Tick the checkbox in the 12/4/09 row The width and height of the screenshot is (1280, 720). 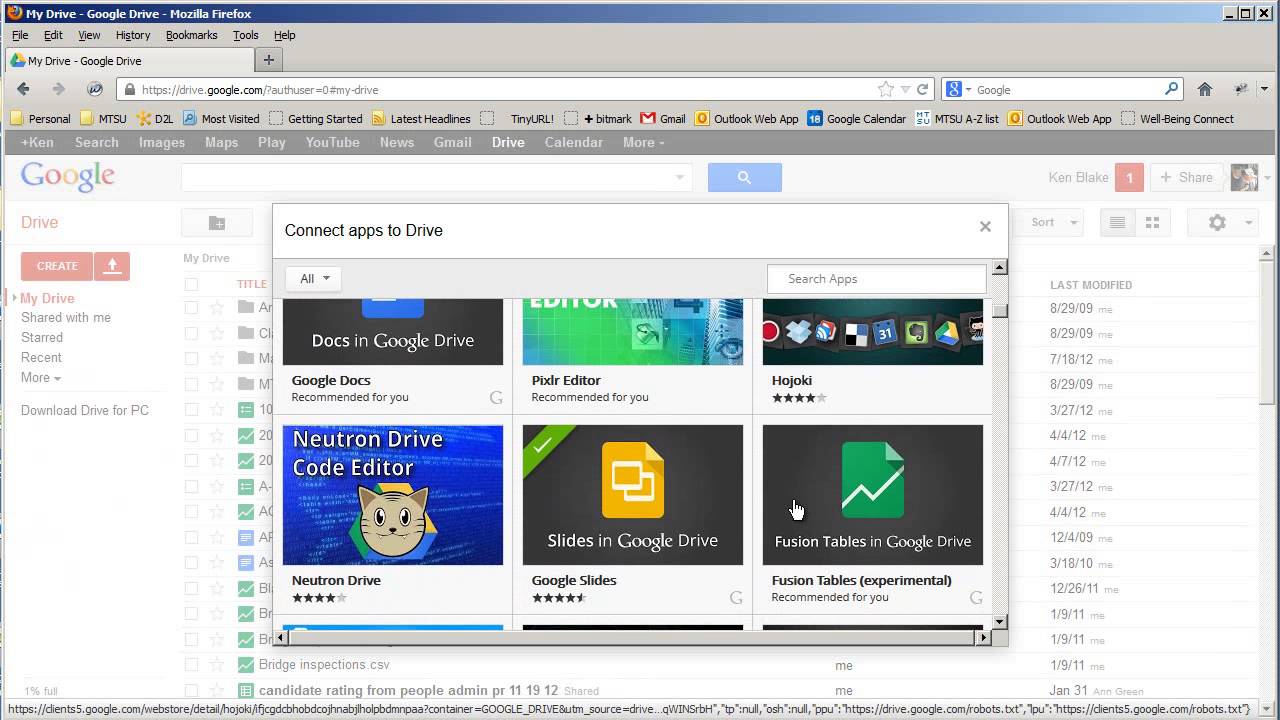[x=191, y=537]
